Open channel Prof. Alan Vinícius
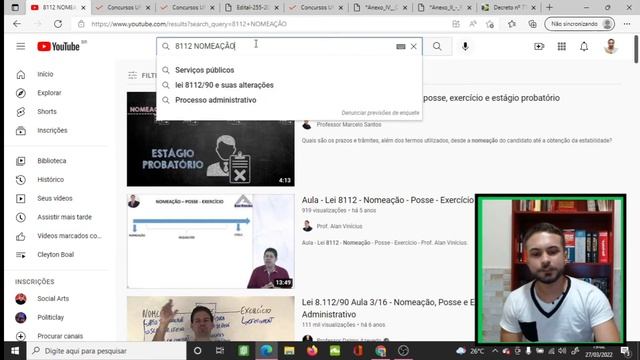Image resolution: width=640 pixels, height=360 pixels. coord(339,226)
